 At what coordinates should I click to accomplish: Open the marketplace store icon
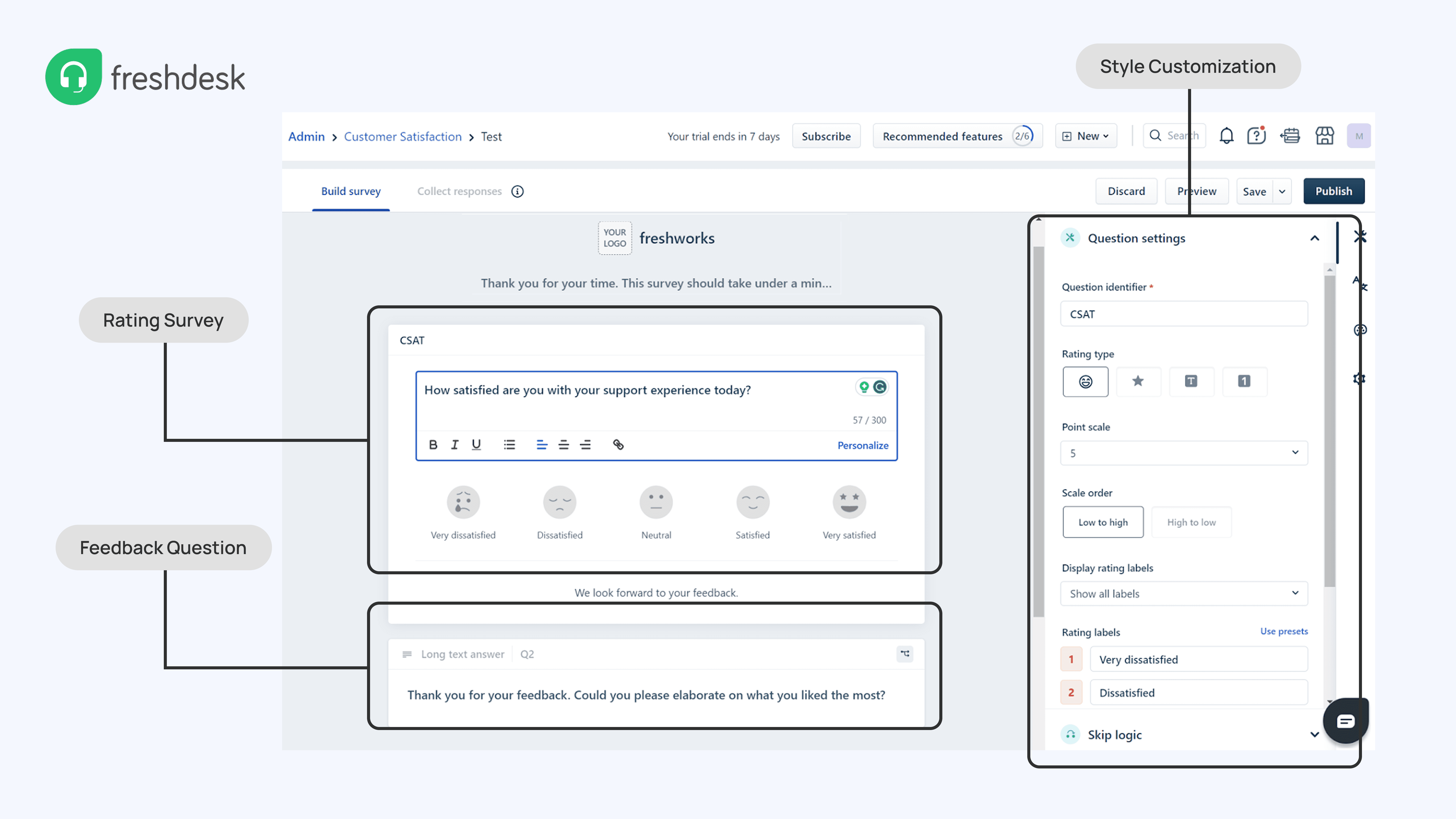(x=1324, y=136)
